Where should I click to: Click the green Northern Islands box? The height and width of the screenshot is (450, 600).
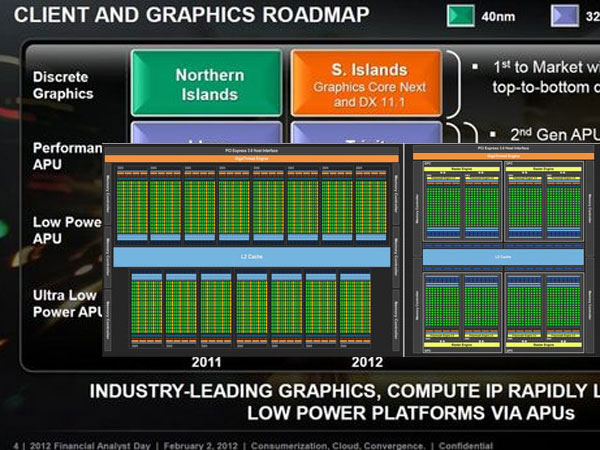point(206,84)
